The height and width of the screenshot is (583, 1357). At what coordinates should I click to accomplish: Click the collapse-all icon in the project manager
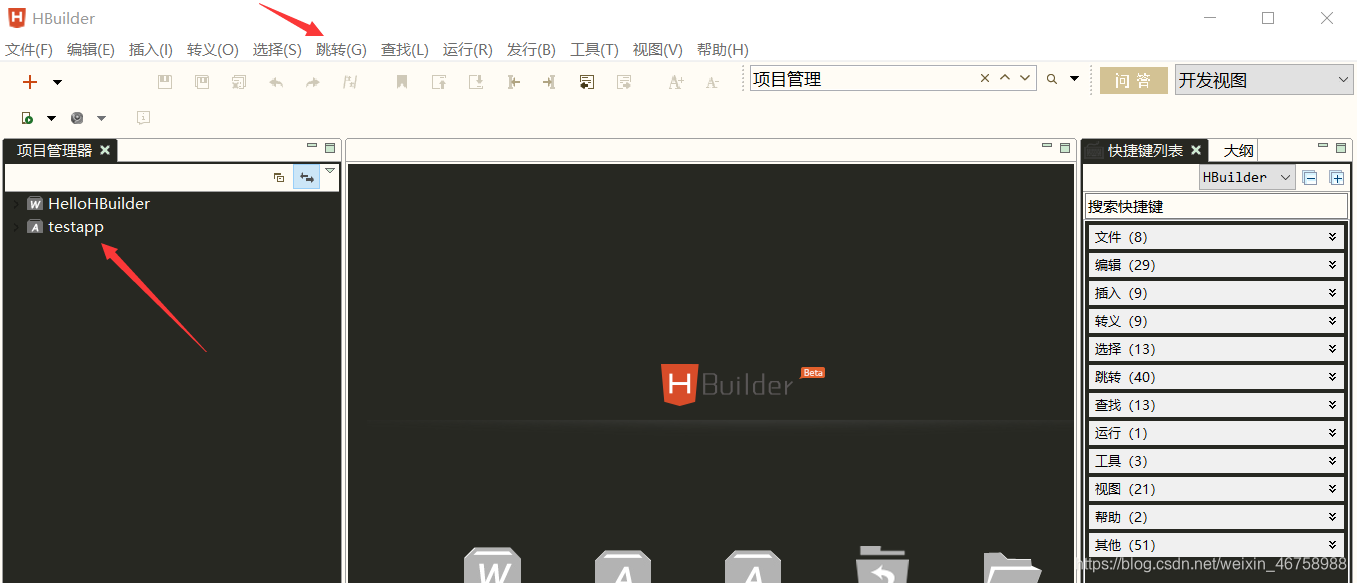(x=279, y=177)
